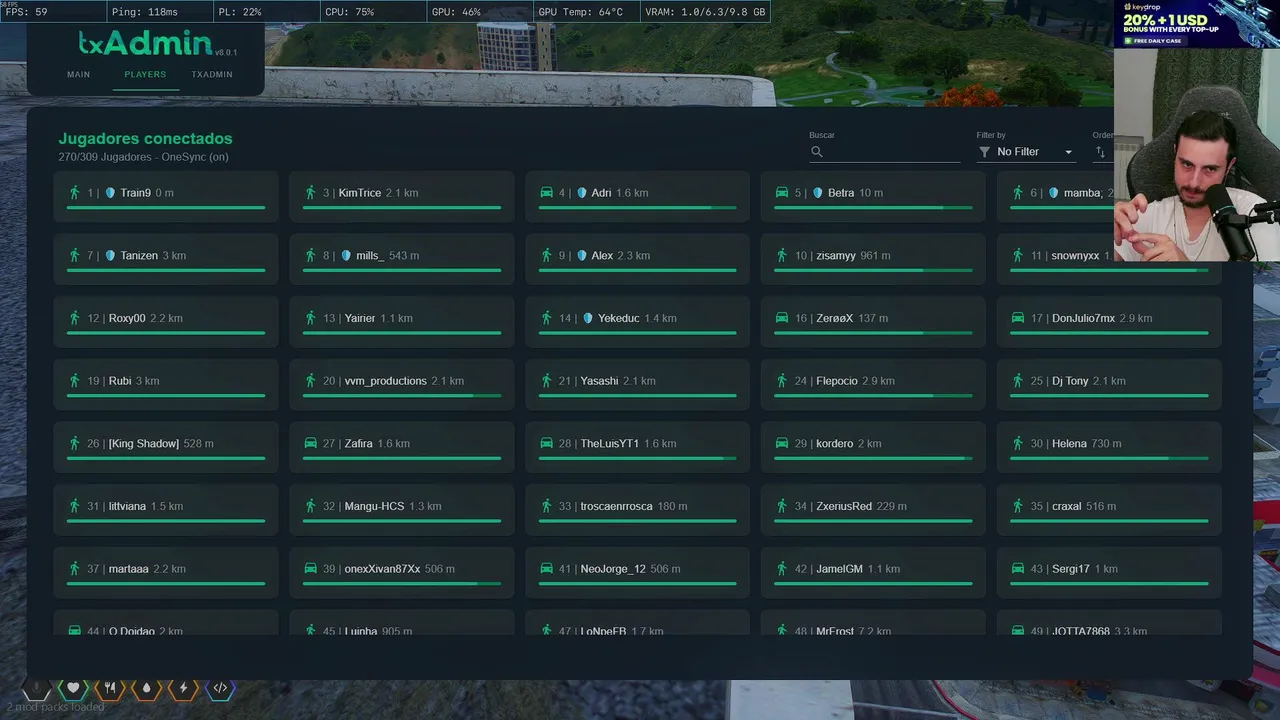Screen dimensions: 1280x720
Task: Click the car icon on DonJulio7mx card
Action: pyautogui.click(x=1018, y=318)
